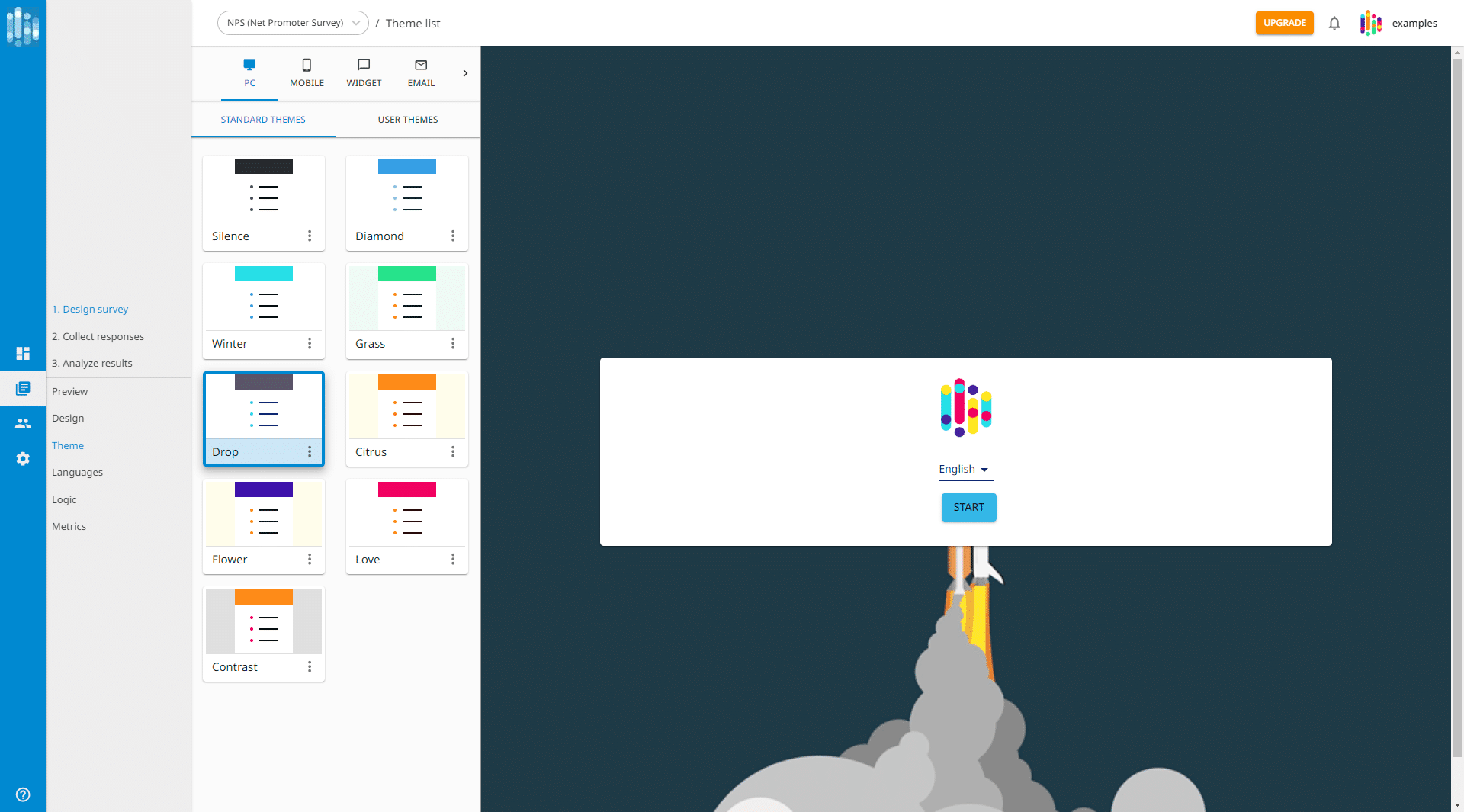Image resolution: width=1464 pixels, height=812 pixels.
Task: Click the surveys list icon in sidebar
Action: pos(23,388)
